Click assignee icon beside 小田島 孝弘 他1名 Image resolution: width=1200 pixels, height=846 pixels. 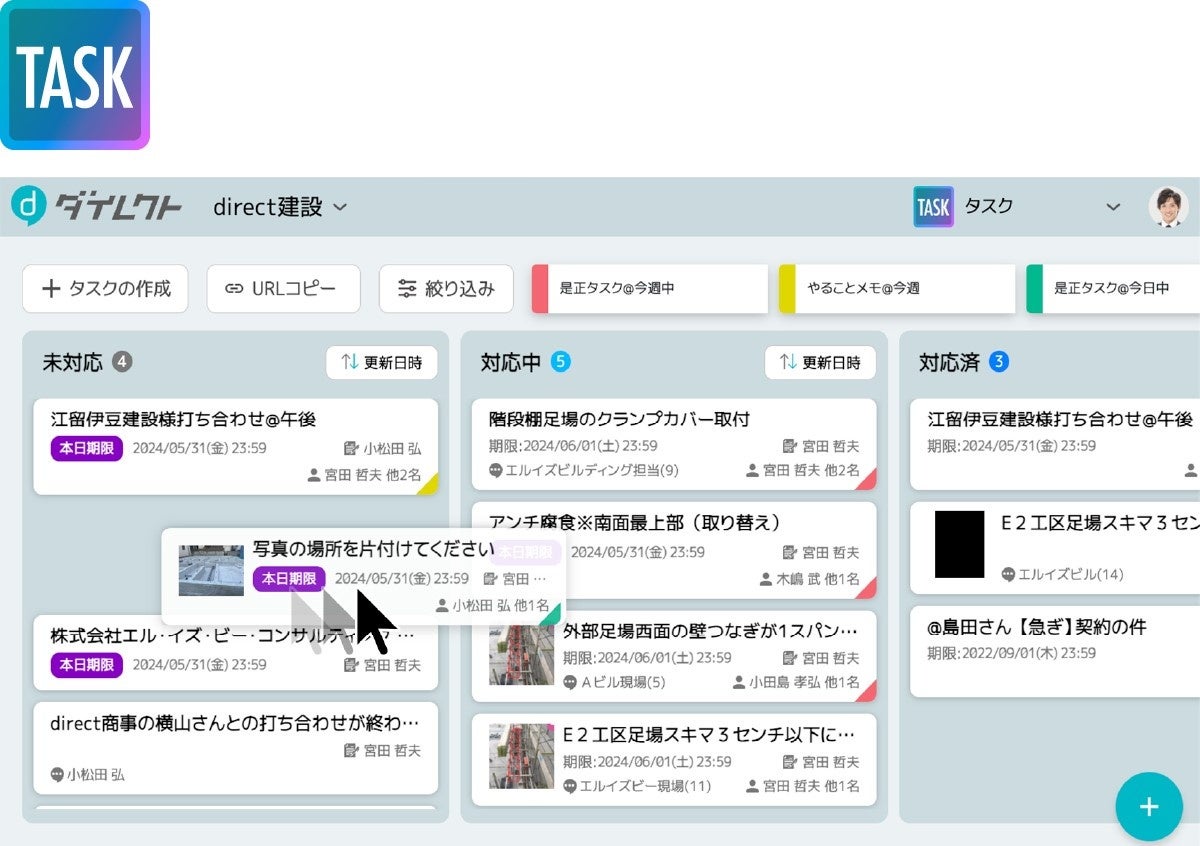(x=740, y=683)
